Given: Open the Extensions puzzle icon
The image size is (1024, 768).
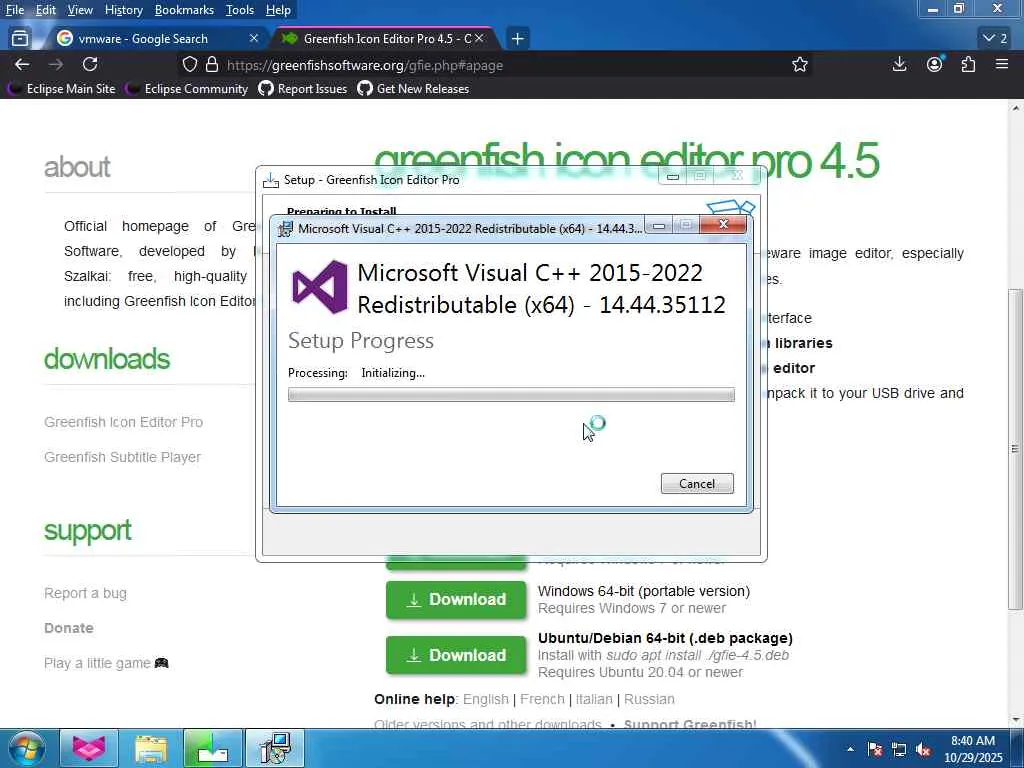Looking at the screenshot, I should [x=968, y=64].
